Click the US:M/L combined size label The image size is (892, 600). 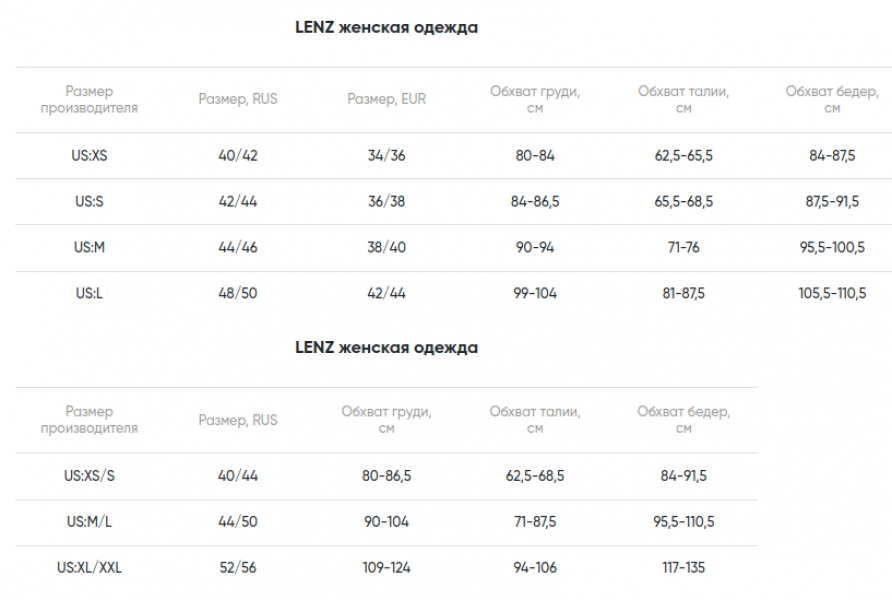pos(89,522)
